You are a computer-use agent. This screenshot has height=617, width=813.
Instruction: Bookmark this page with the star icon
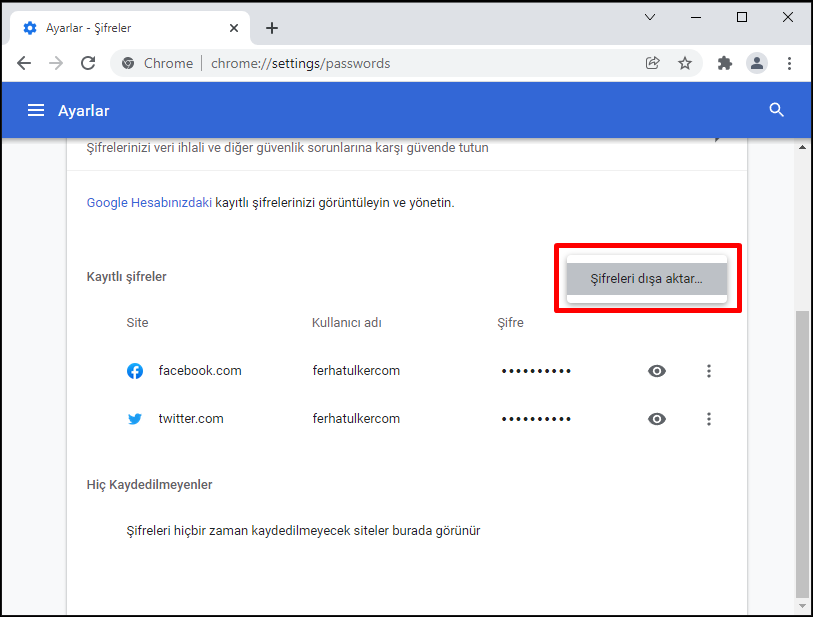(x=685, y=63)
